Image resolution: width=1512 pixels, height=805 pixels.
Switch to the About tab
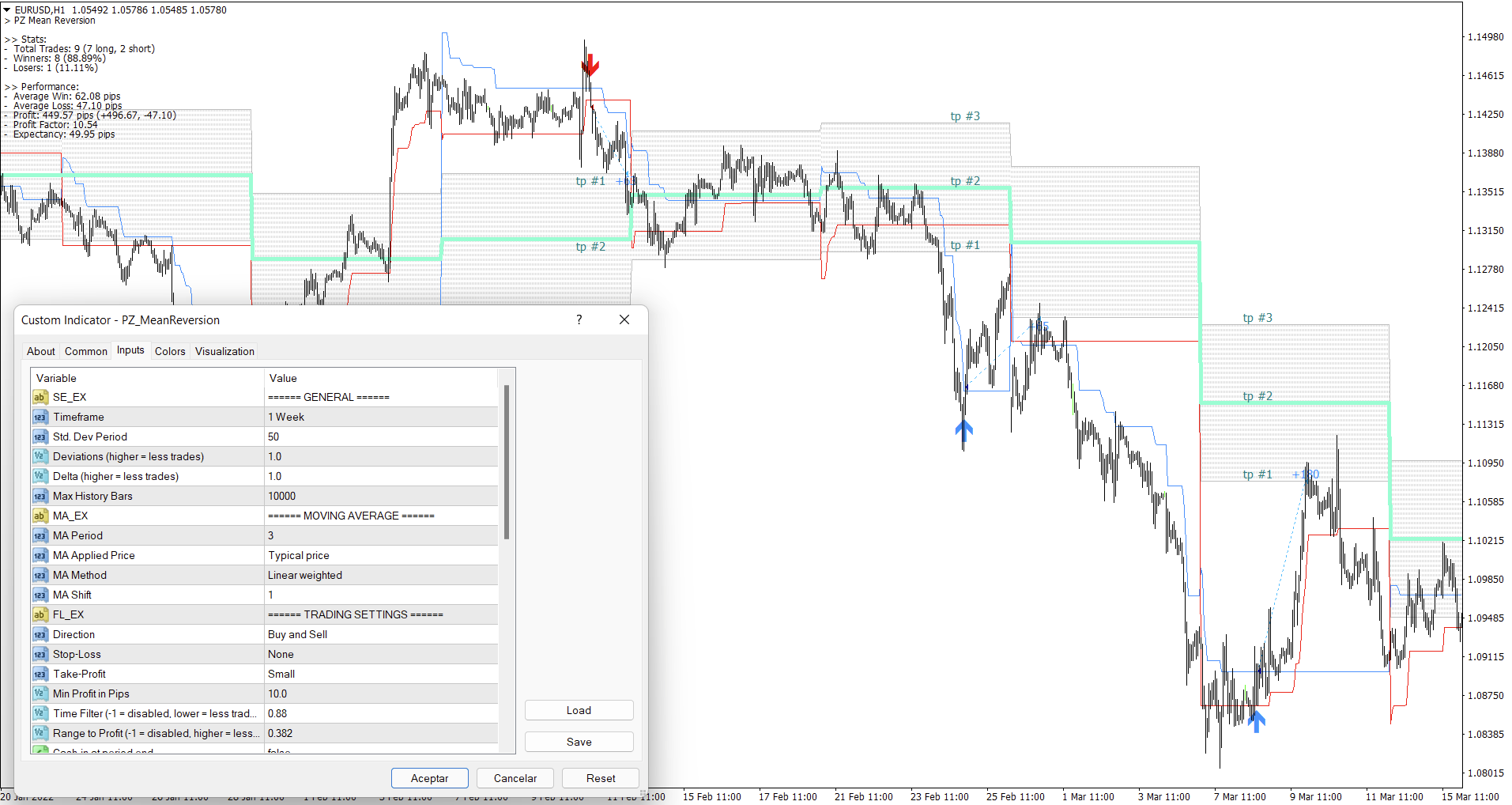tap(41, 351)
